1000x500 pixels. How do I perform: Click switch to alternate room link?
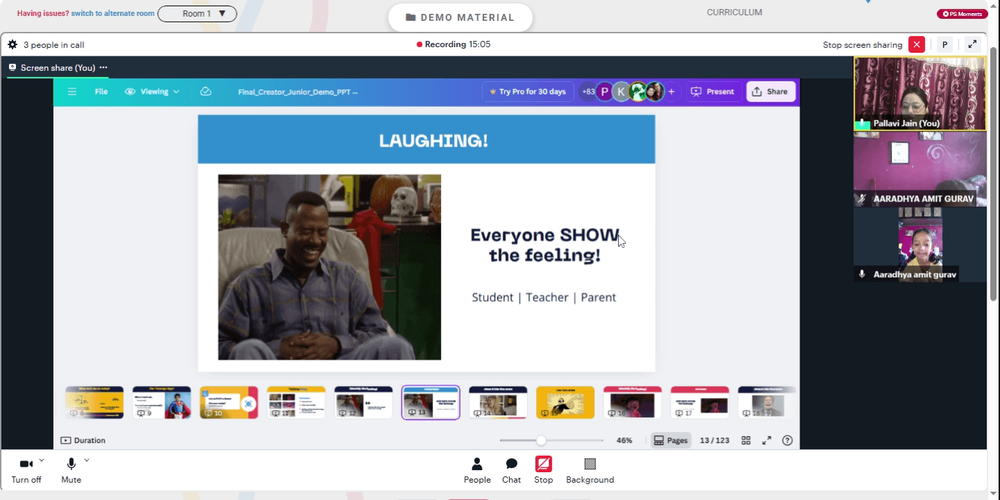(x=113, y=13)
